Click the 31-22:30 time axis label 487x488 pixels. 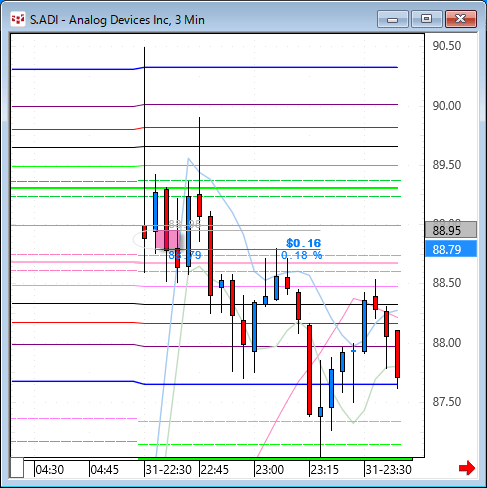point(169,470)
